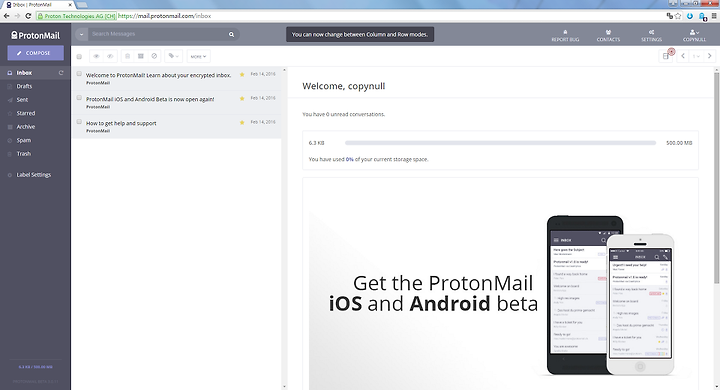Screen dimensions: 720x390
Task: Click the Proton Technologies AG certificate badge
Action: coord(76,16)
